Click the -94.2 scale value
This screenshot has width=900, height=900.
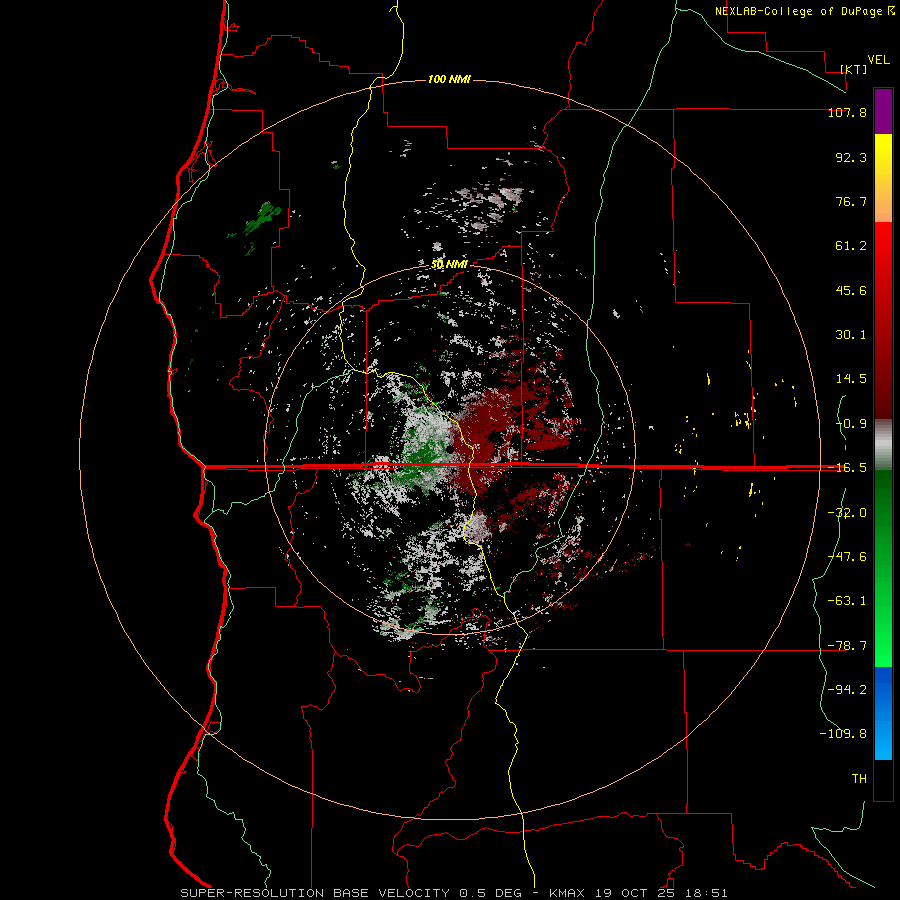(x=847, y=690)
